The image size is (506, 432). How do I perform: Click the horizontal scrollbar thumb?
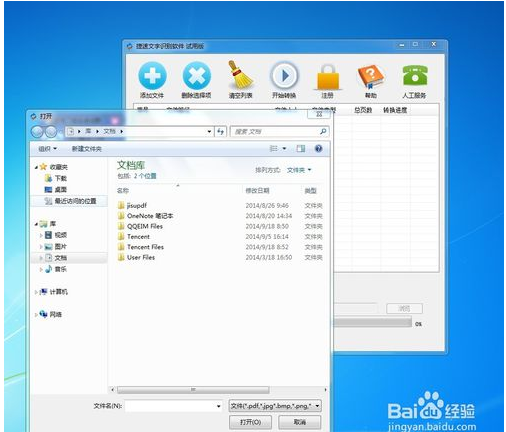193,389
